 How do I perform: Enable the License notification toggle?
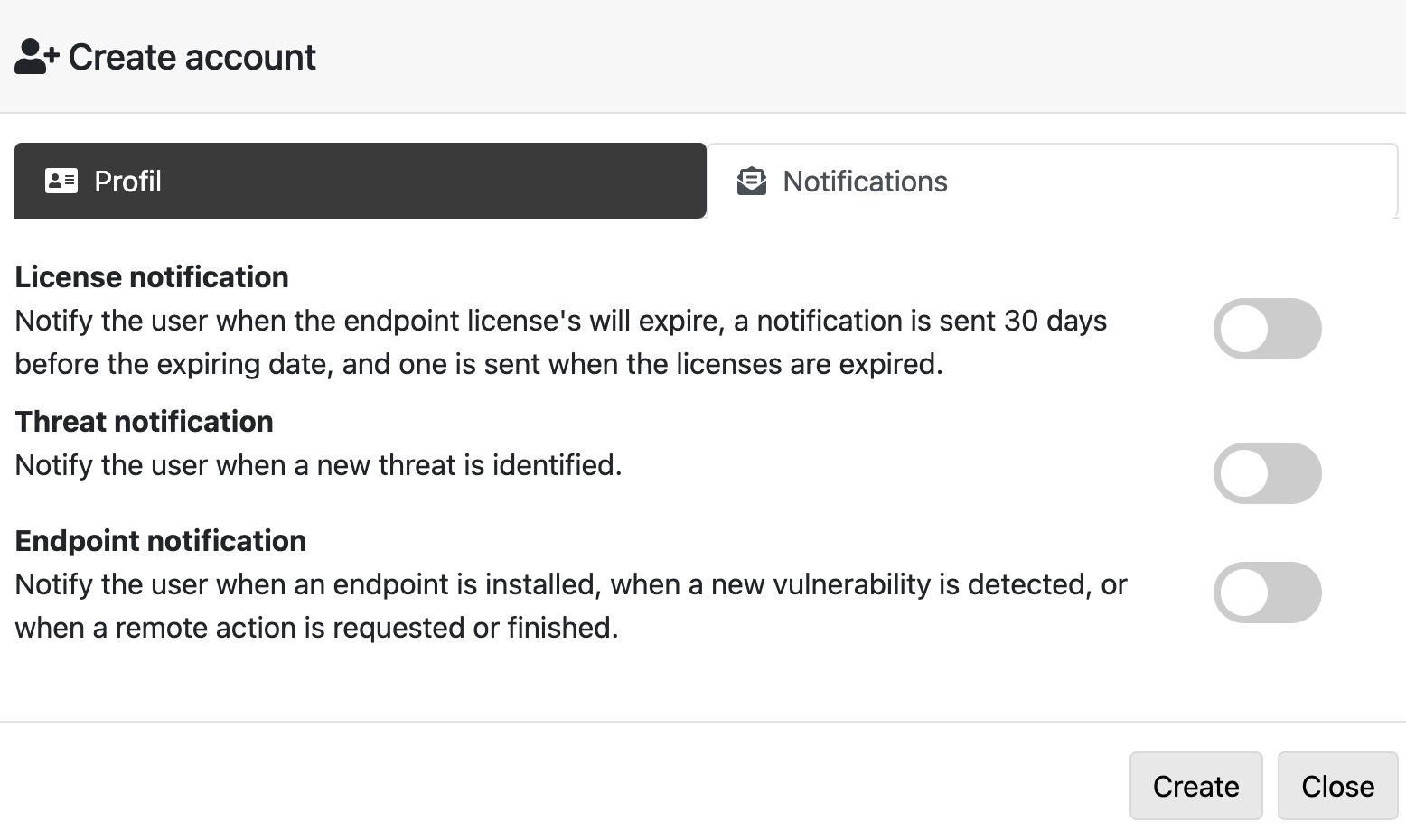click(x=1267, y=329)
